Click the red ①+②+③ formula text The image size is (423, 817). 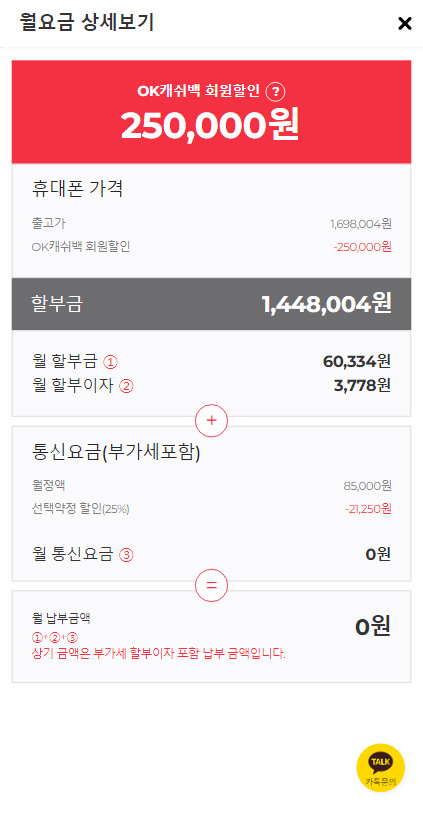point(55,637)
